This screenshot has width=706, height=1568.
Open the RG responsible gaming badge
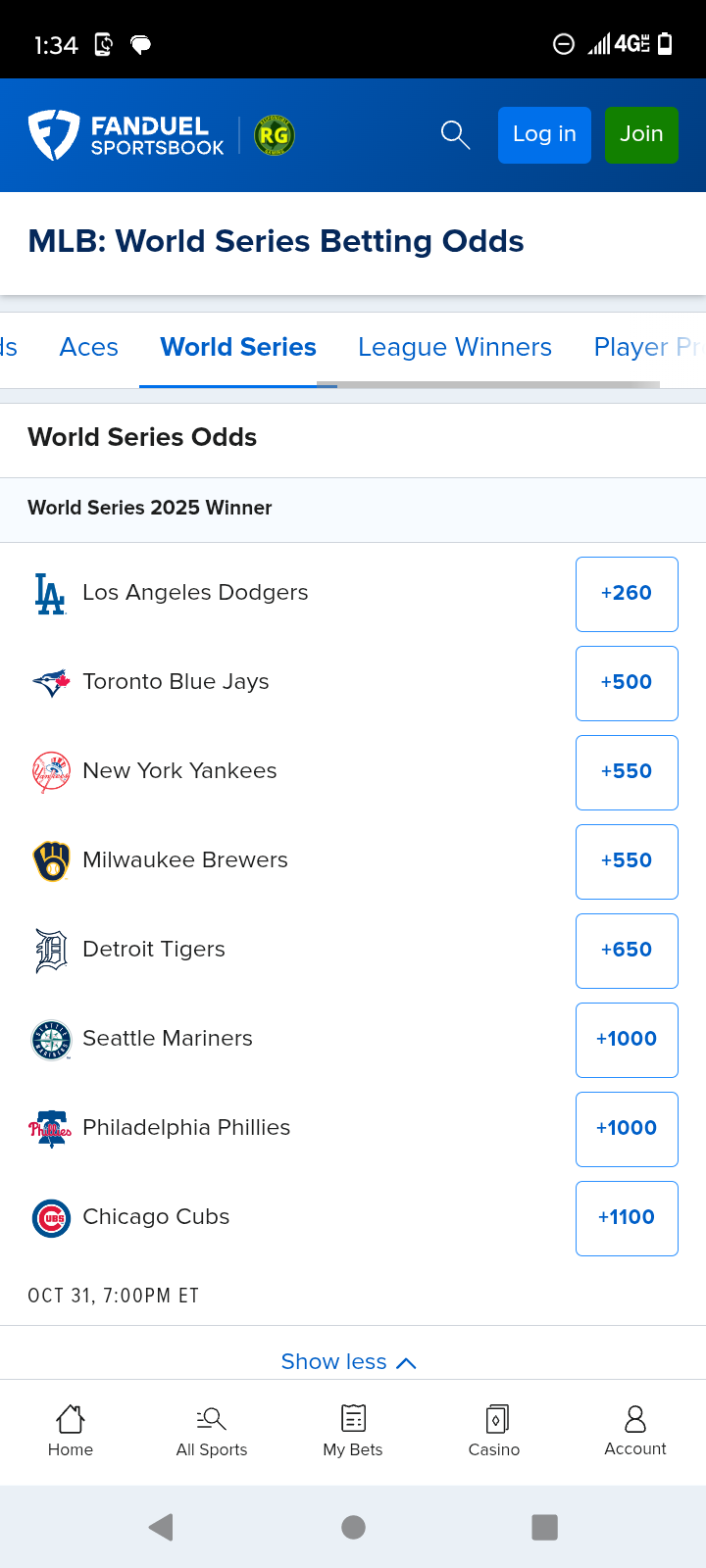coord(275,135)
